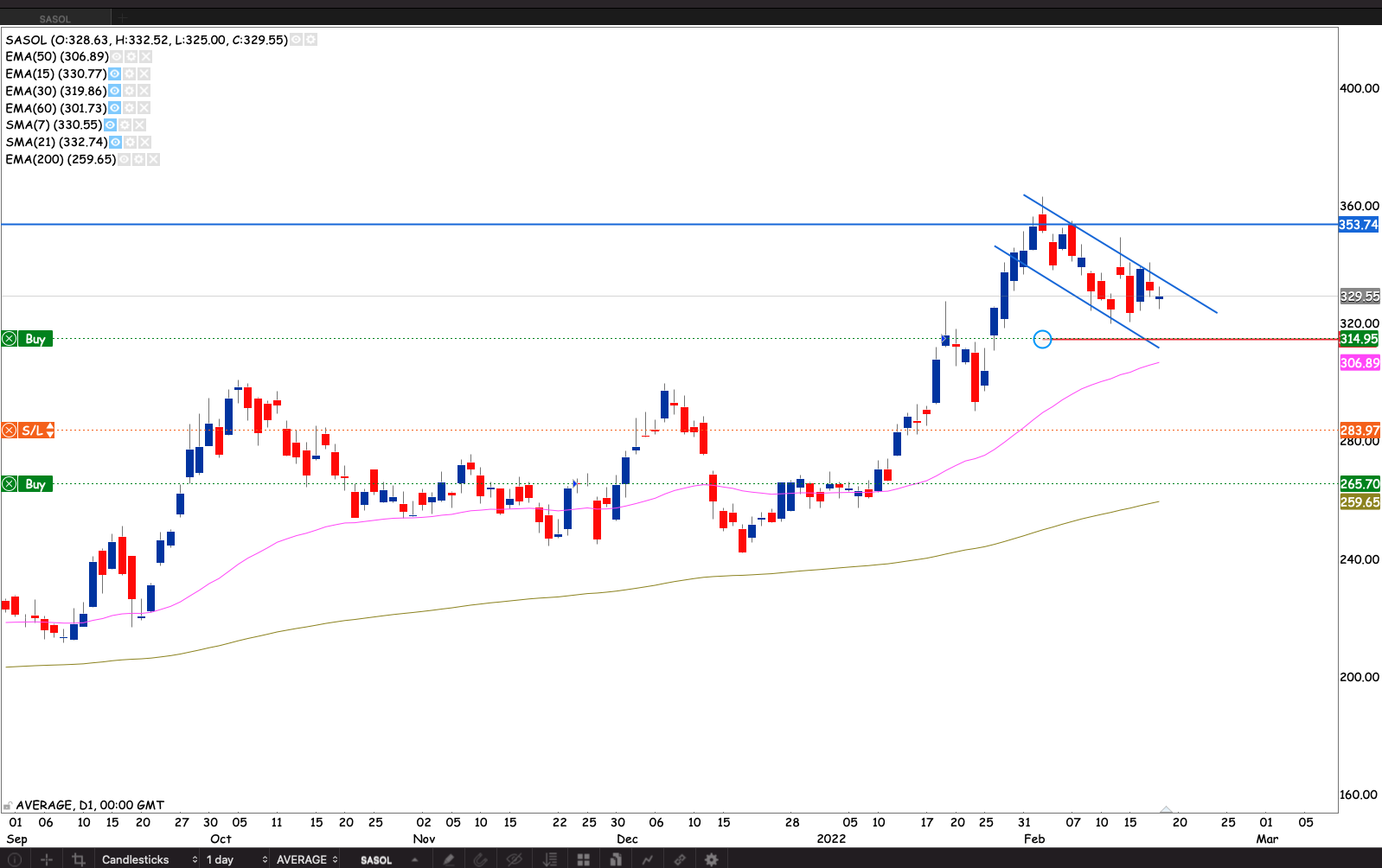Select the pencil drawing tool

pos(448,859)
